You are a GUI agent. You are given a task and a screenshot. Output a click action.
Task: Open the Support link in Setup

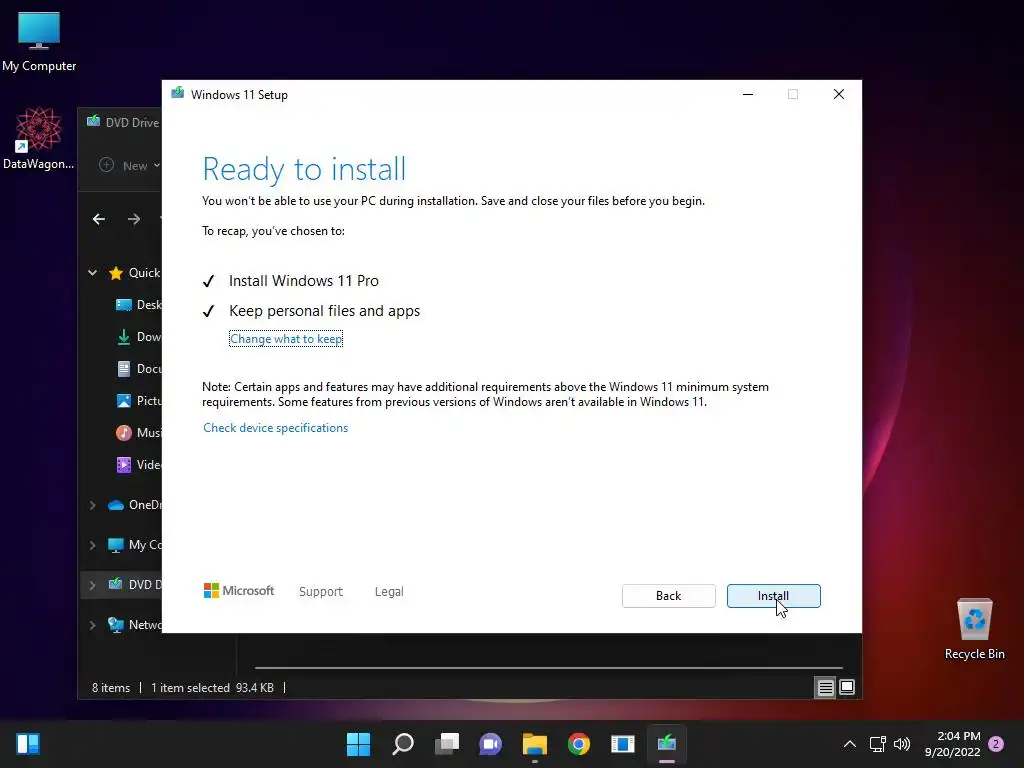click(321, 592)
